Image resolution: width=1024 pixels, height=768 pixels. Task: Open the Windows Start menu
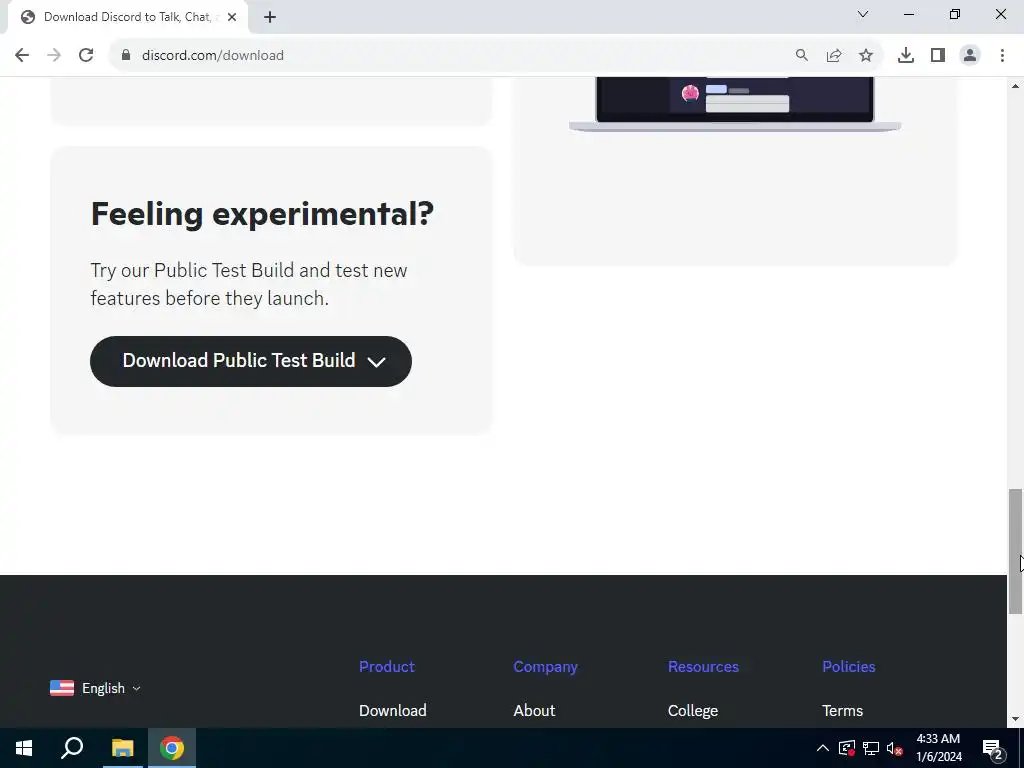24,748
